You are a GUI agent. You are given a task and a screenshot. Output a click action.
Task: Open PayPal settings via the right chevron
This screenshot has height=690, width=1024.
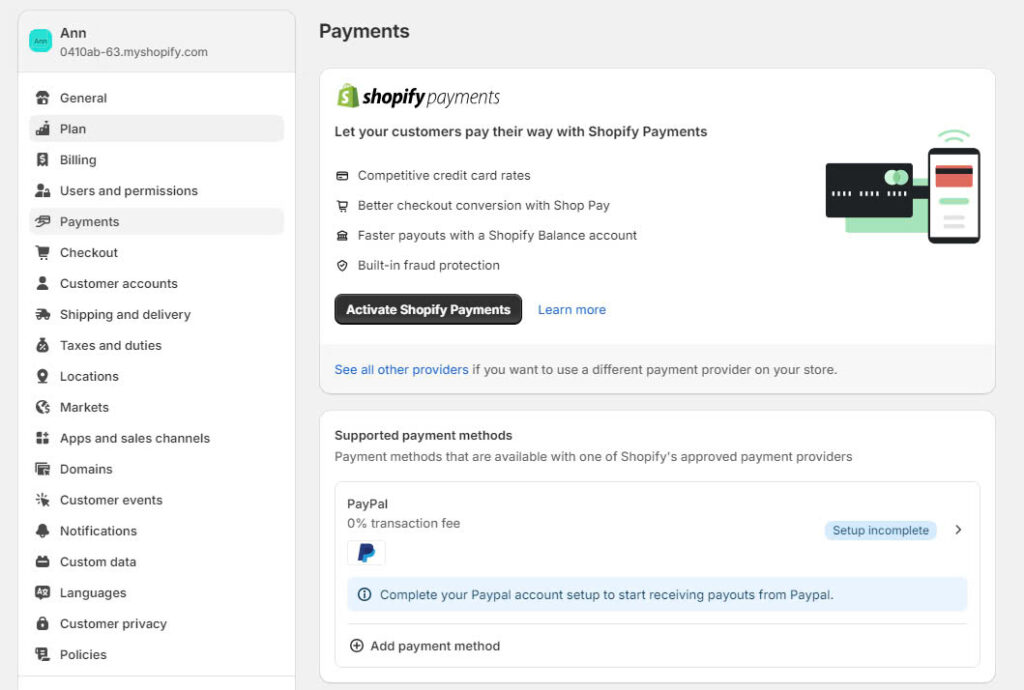coord(958,530)
